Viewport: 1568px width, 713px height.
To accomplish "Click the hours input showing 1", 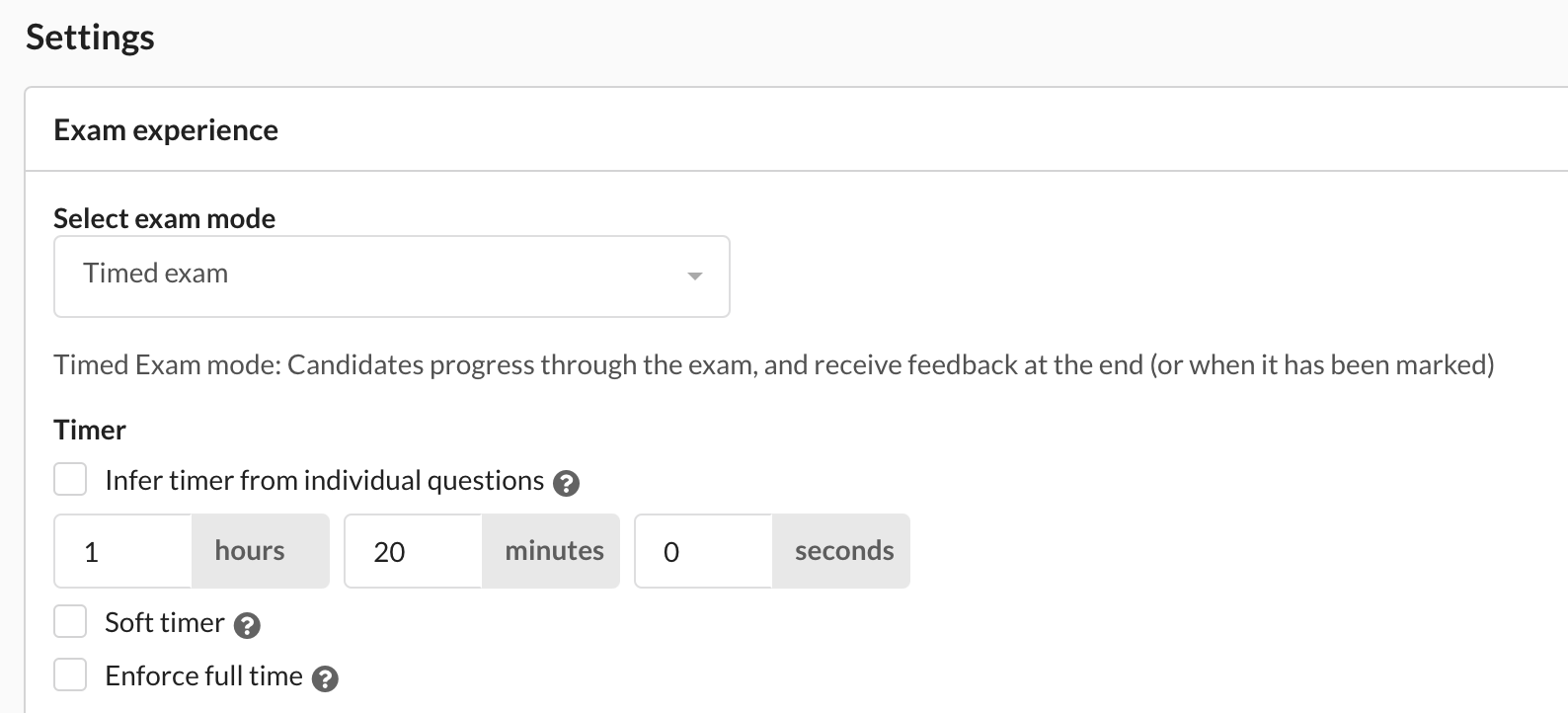I will (122, 551).
